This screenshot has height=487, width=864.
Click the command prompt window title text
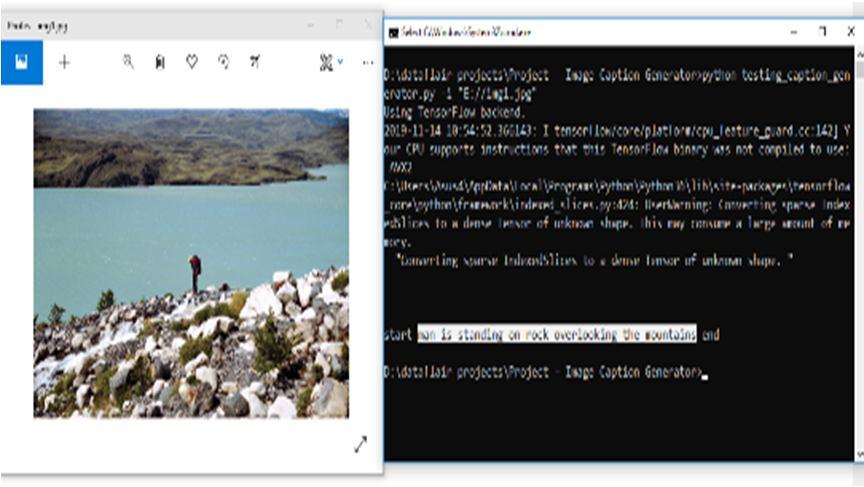click(x=466, y=32)
